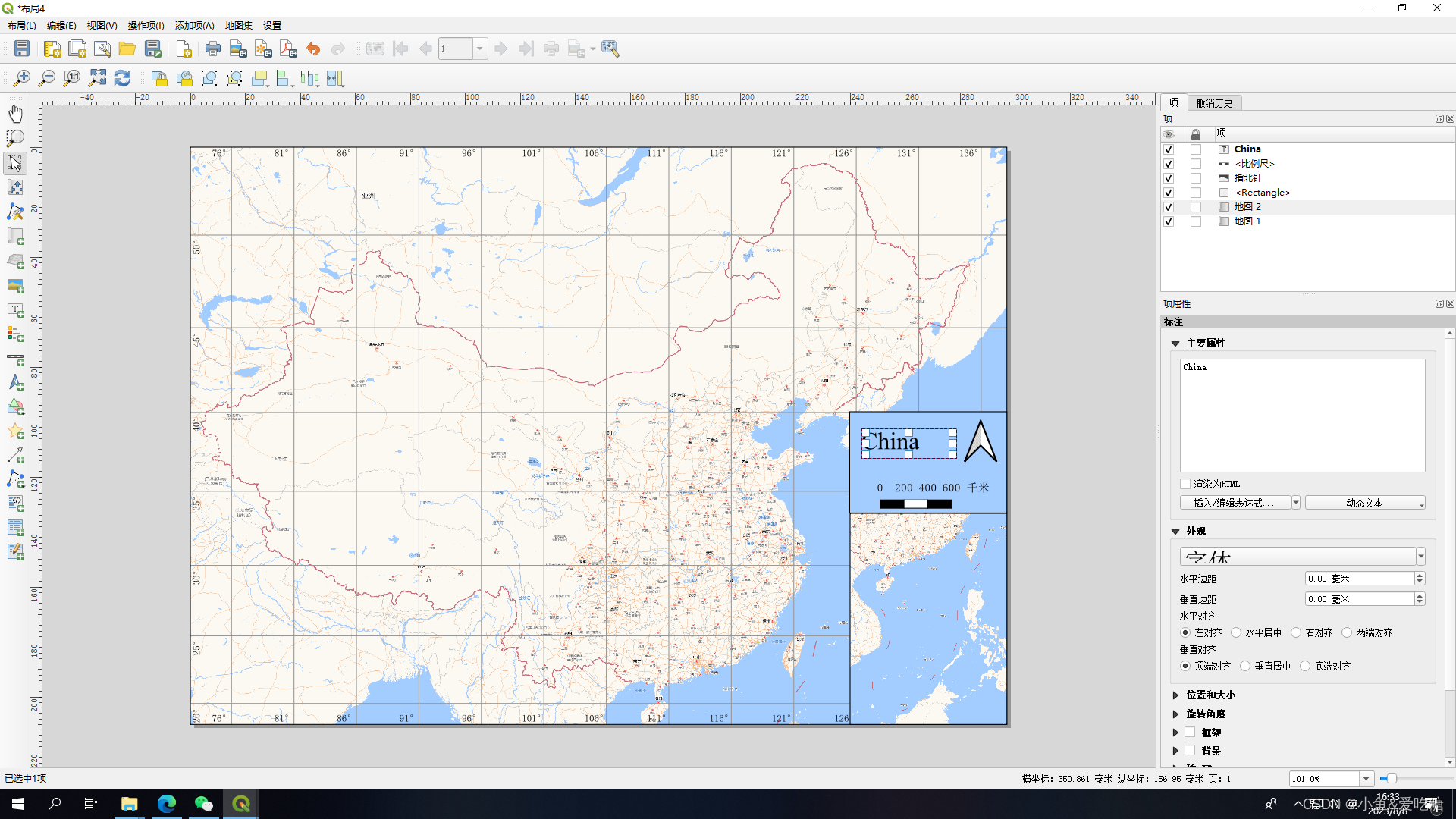This screenshot has width=1456, height=819.
Task: Add a new map item
Action: [x=15, y=237]
